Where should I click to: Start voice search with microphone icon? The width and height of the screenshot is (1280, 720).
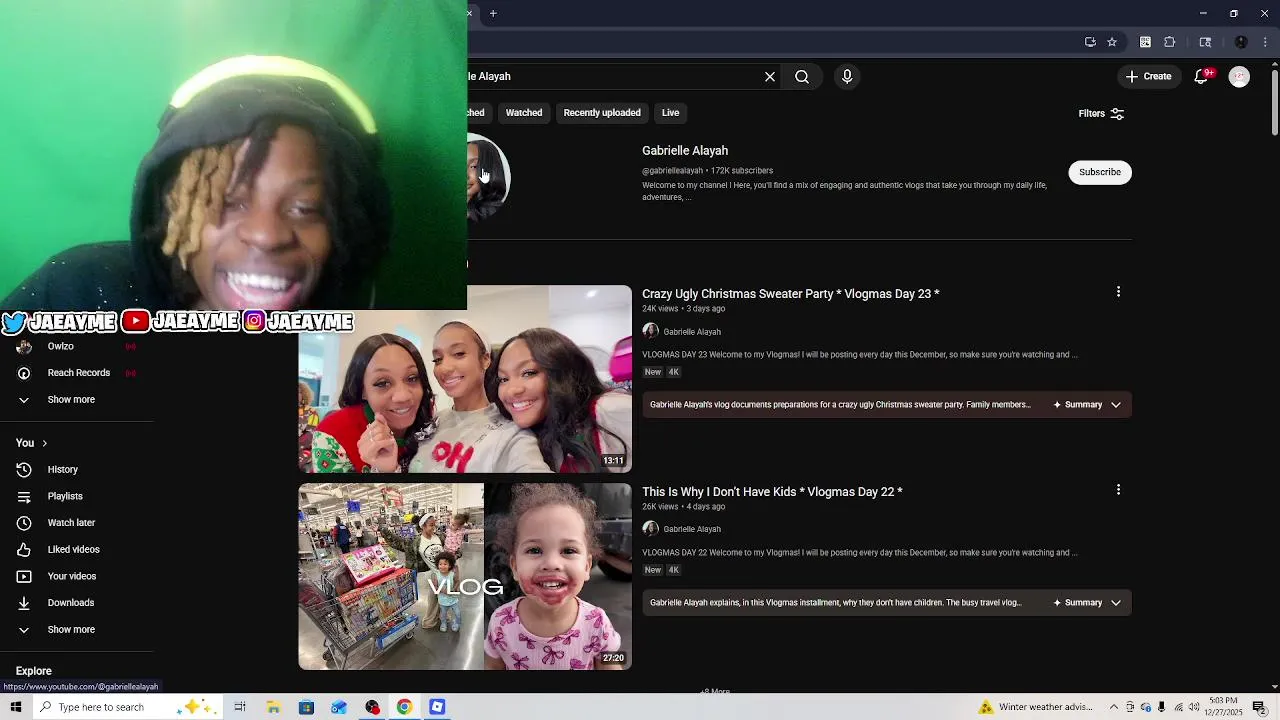(x=847, y=76)
